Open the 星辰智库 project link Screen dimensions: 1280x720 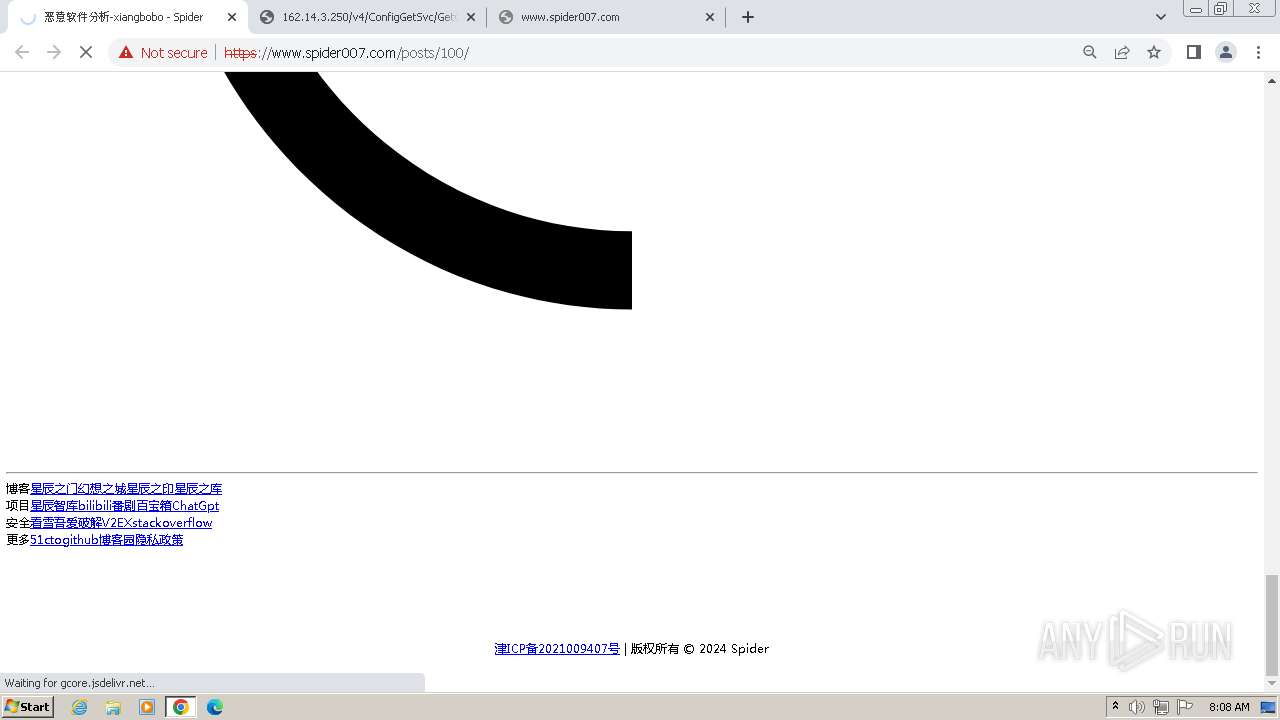coord(54,506)
